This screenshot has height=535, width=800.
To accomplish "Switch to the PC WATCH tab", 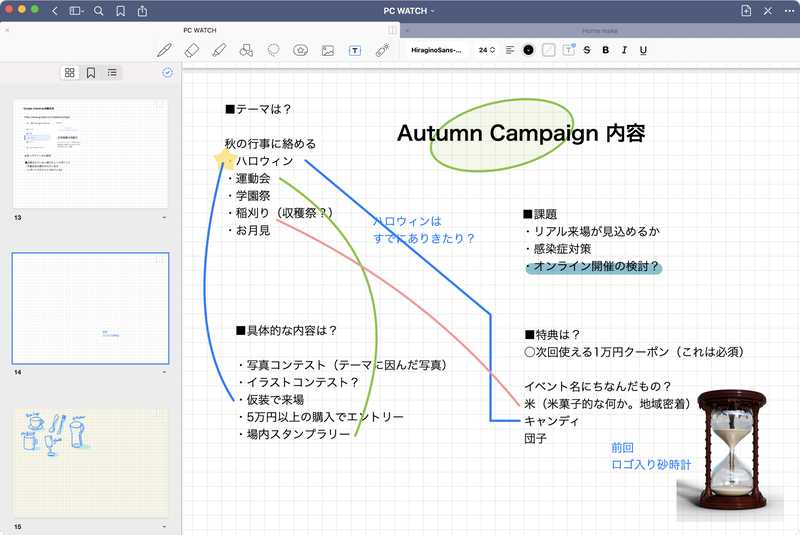I will [x=200, y=30].
